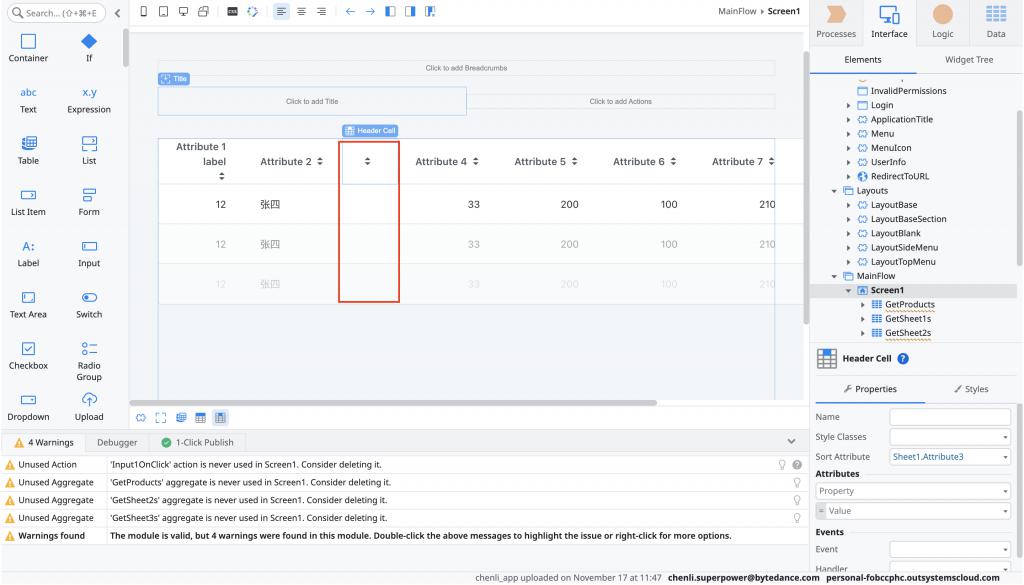Pick the Checkbox widget in the toolbox
The width and height of the screenshot is (1024, 585).
coord(28,356)
